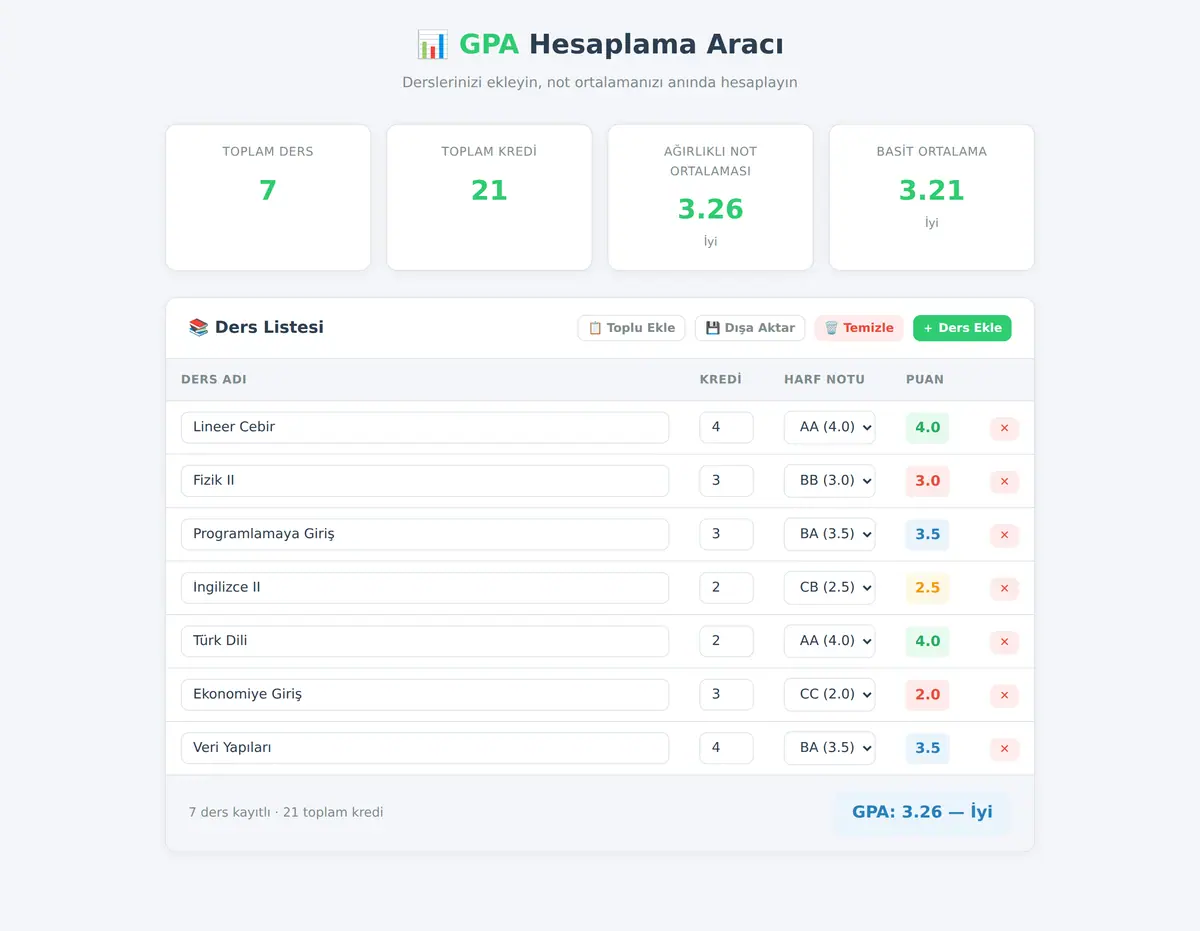Image resolution: width=1200 pixels, height=931 pixels.
Task: Delete the Programlamaya Giriş row
Action: point(1004,535)
